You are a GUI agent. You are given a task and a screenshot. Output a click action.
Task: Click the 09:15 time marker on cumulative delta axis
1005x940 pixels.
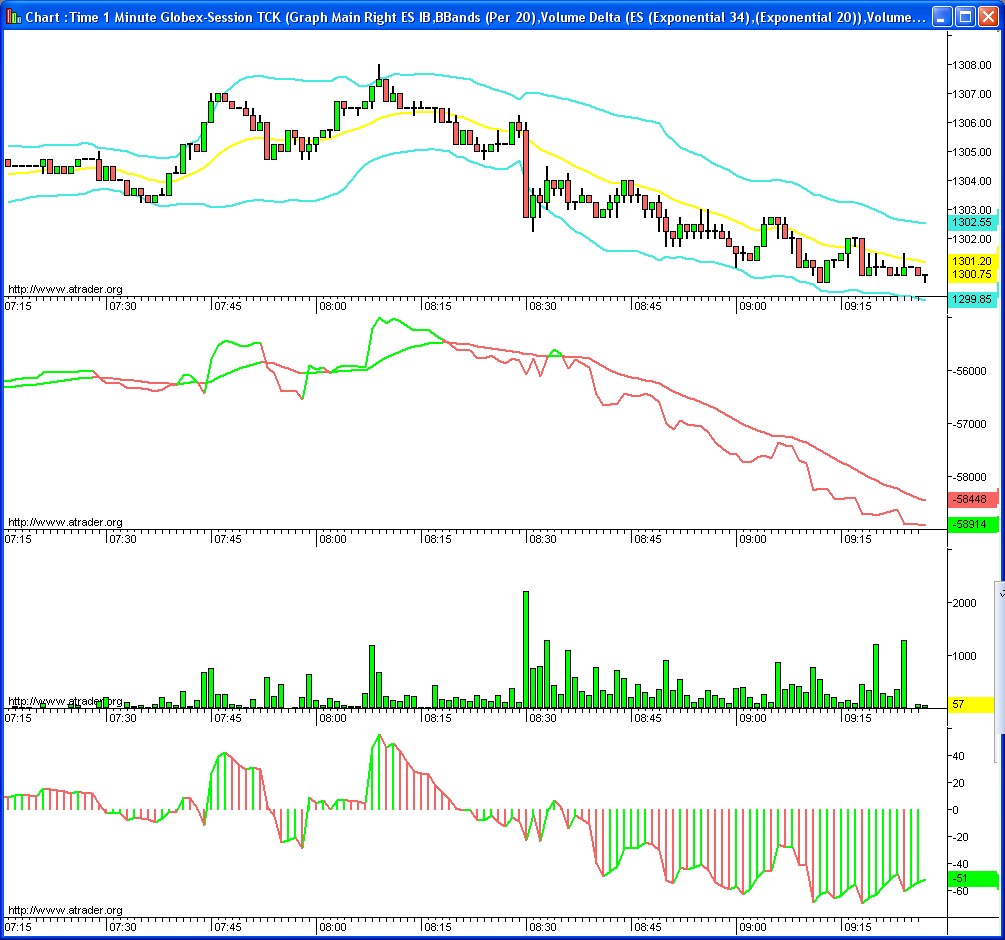click(857, 539)
